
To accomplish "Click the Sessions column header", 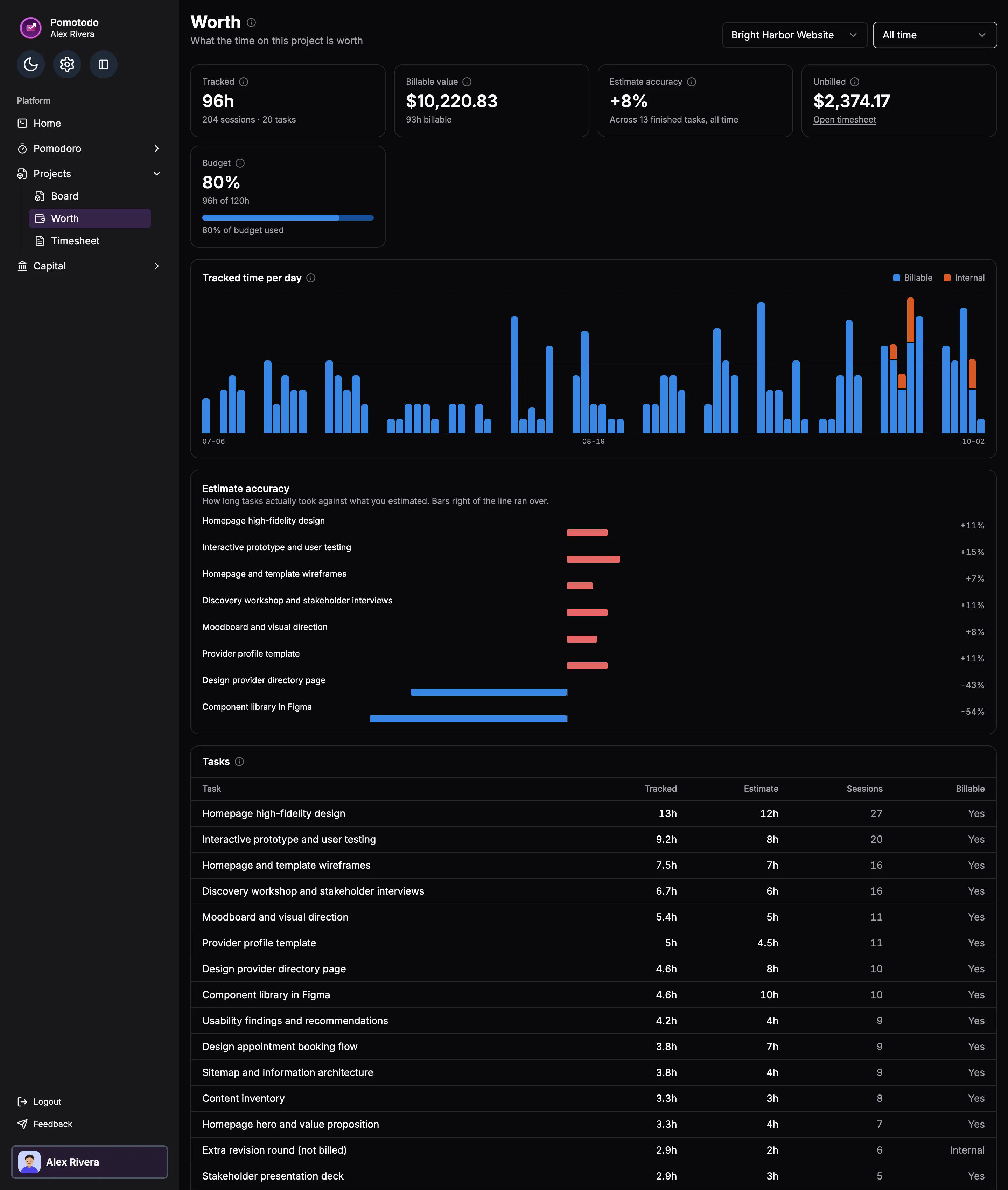I will (x=864, y=789).
